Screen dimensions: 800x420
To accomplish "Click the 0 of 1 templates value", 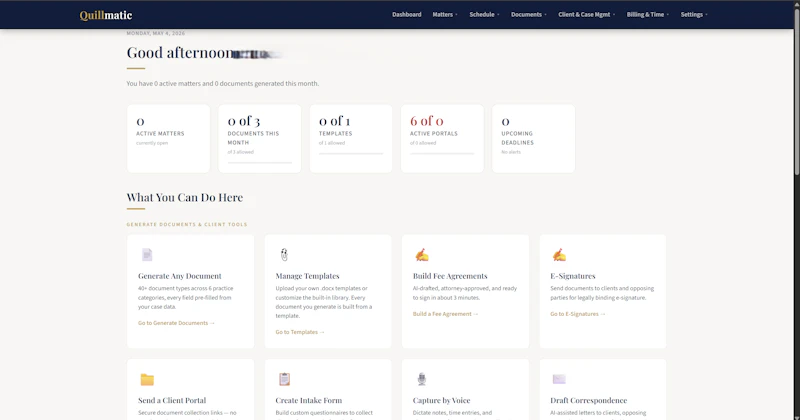I will coord(334,121).
